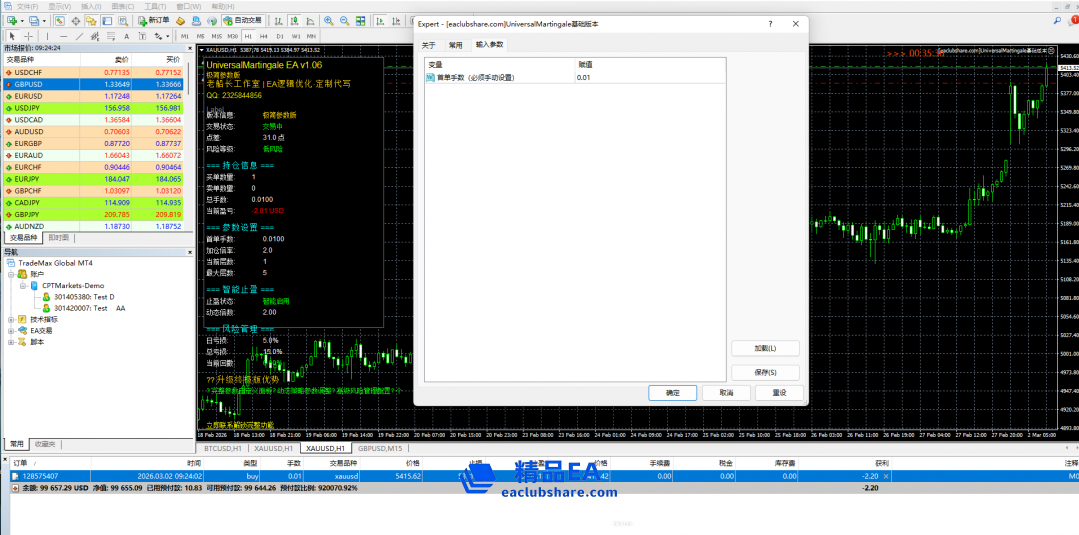This screenshot has width=1079, height=535.
Task: Click the 确定 confirm button
Action: pyautogui.click(x=672, y=393)
